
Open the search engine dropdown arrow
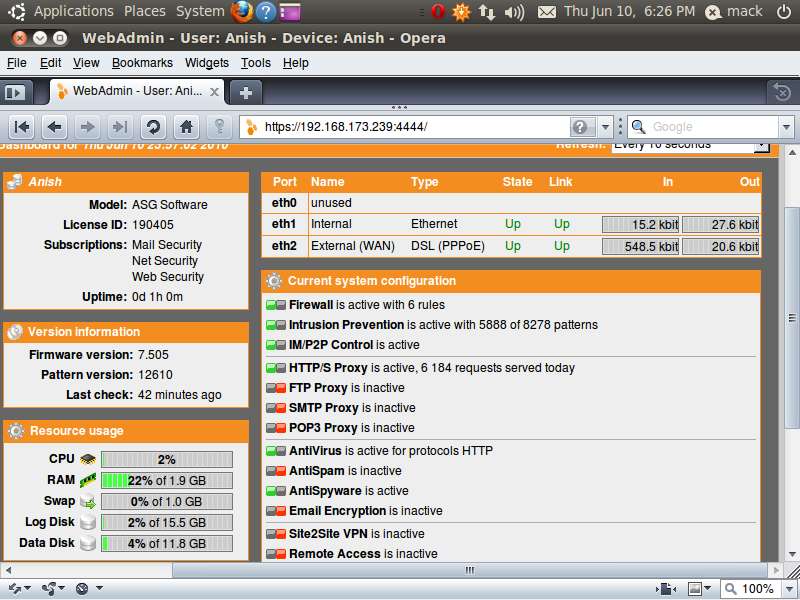pos(786,127)
